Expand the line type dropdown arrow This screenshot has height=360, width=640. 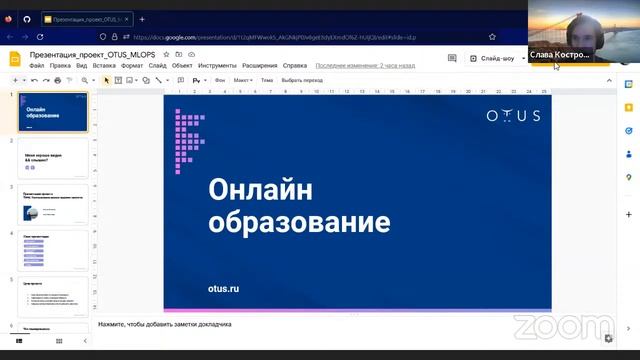pyautogui.click(x=167, y=80)
